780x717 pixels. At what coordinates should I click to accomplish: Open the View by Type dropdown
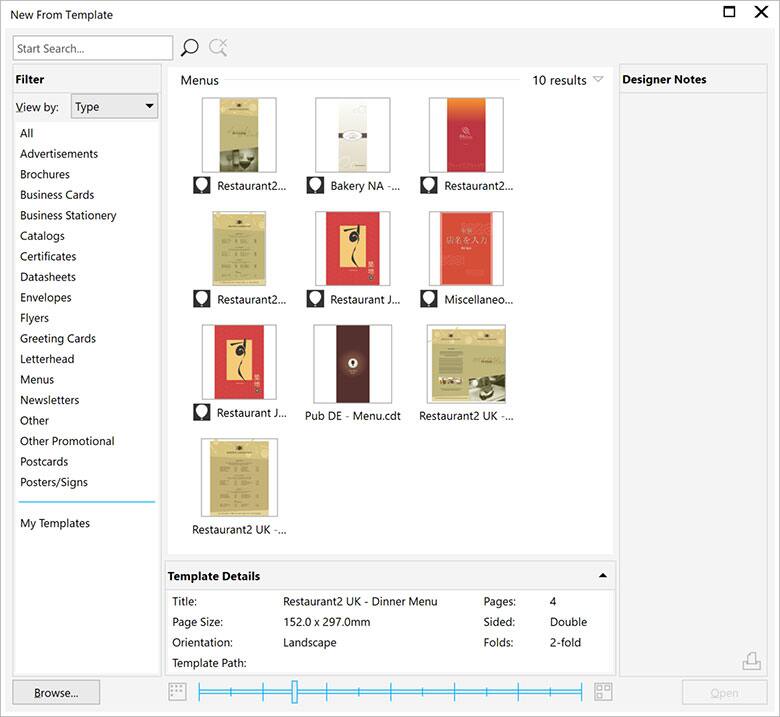(114, 107)
